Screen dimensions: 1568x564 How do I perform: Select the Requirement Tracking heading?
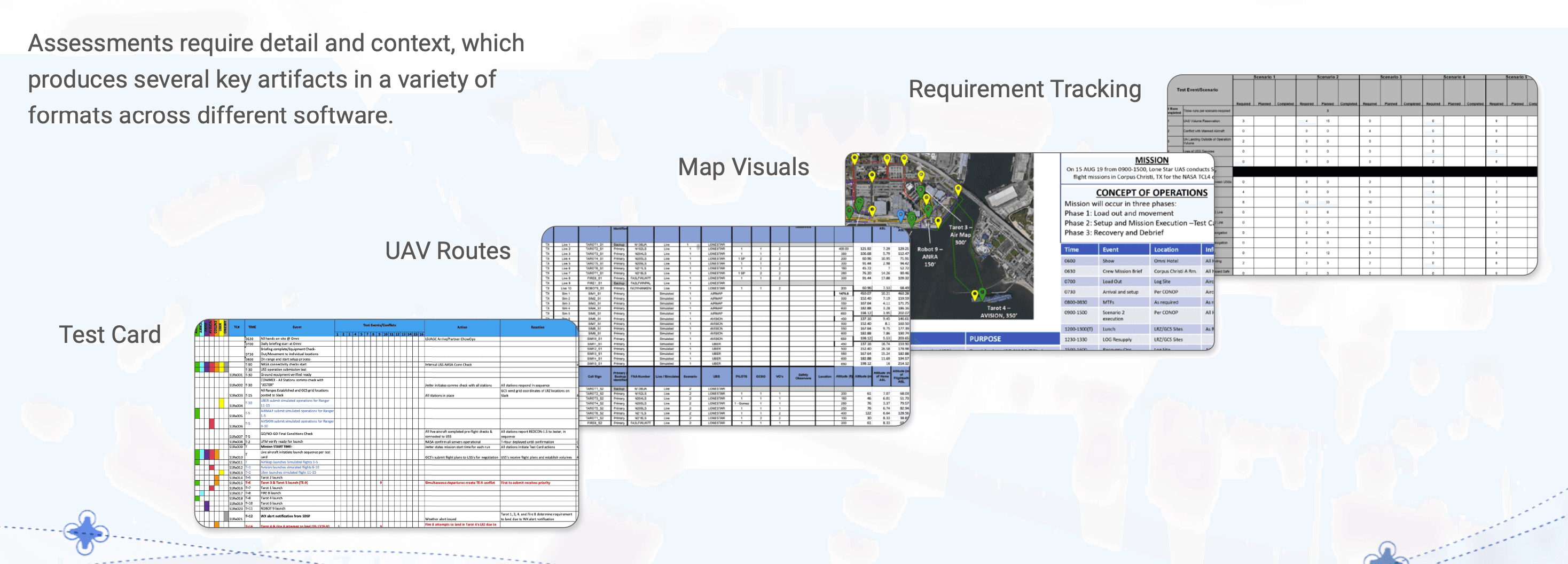point(1024,89)
